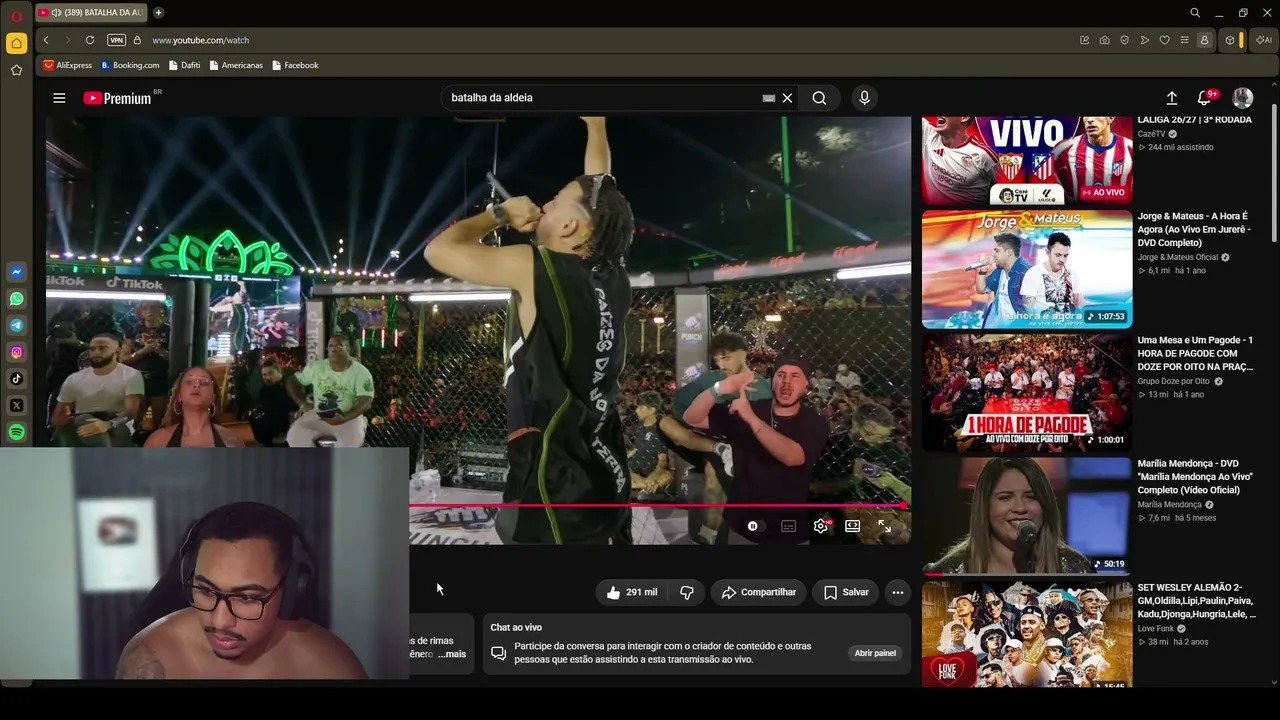Open the Dafiti bookmark
This screenshot has height=720, width=1280.
point(185,65)
